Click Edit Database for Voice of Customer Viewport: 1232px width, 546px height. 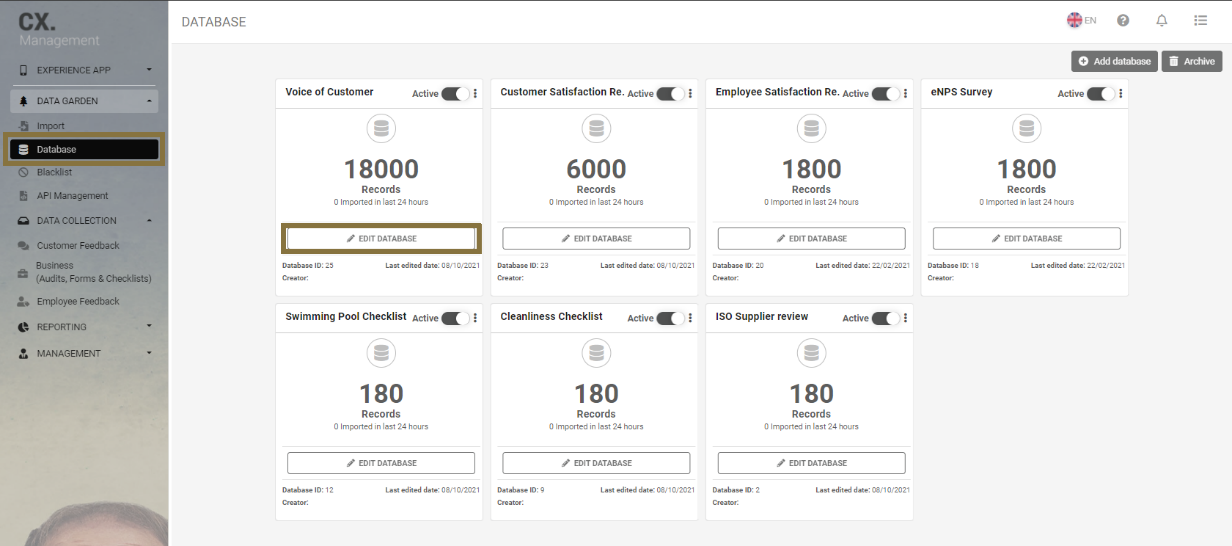pos(381,239)
